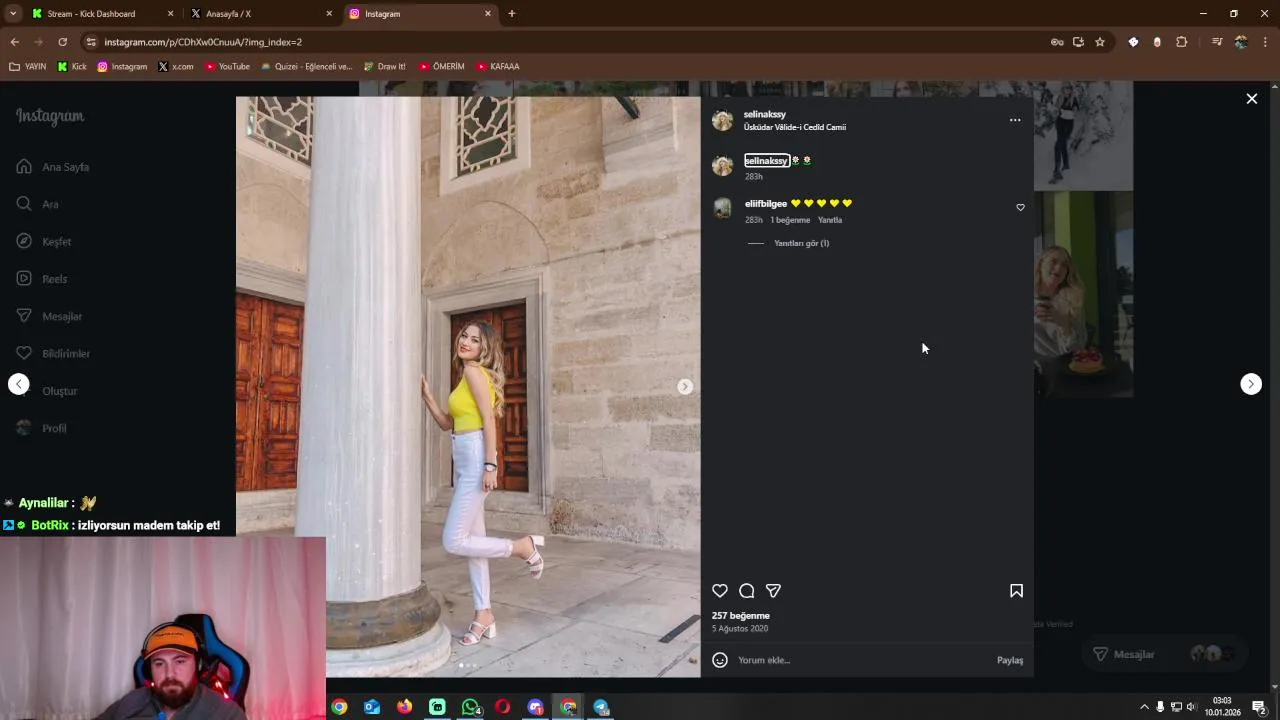Open Telegram from the taskbar

coord(601,707)
